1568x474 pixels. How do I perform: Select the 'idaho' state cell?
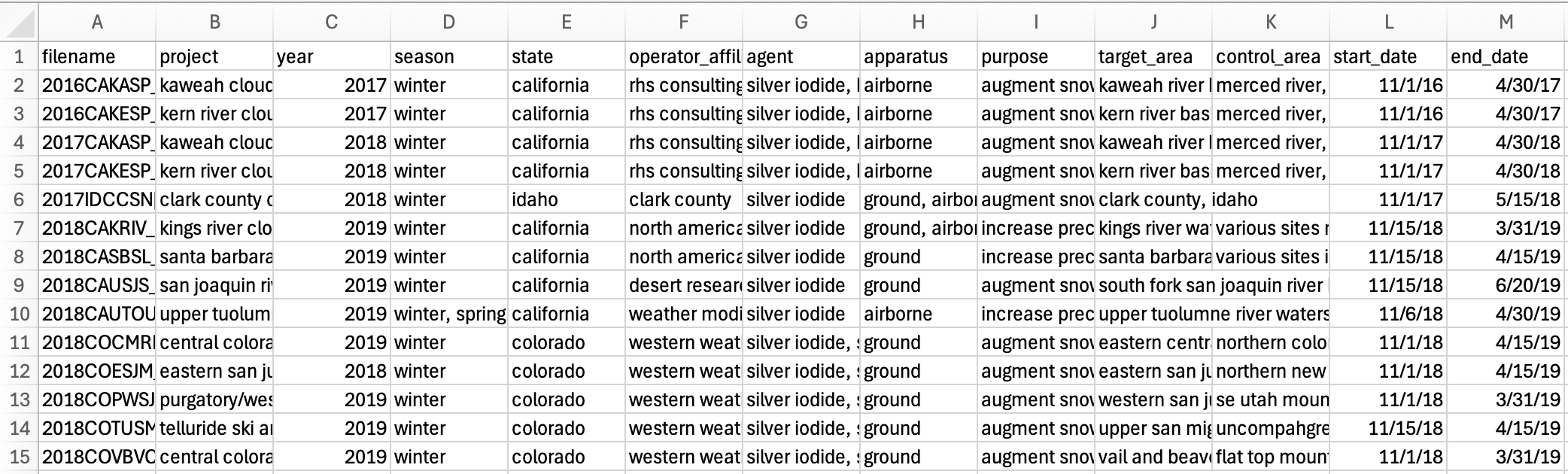(x=566, y=200)
